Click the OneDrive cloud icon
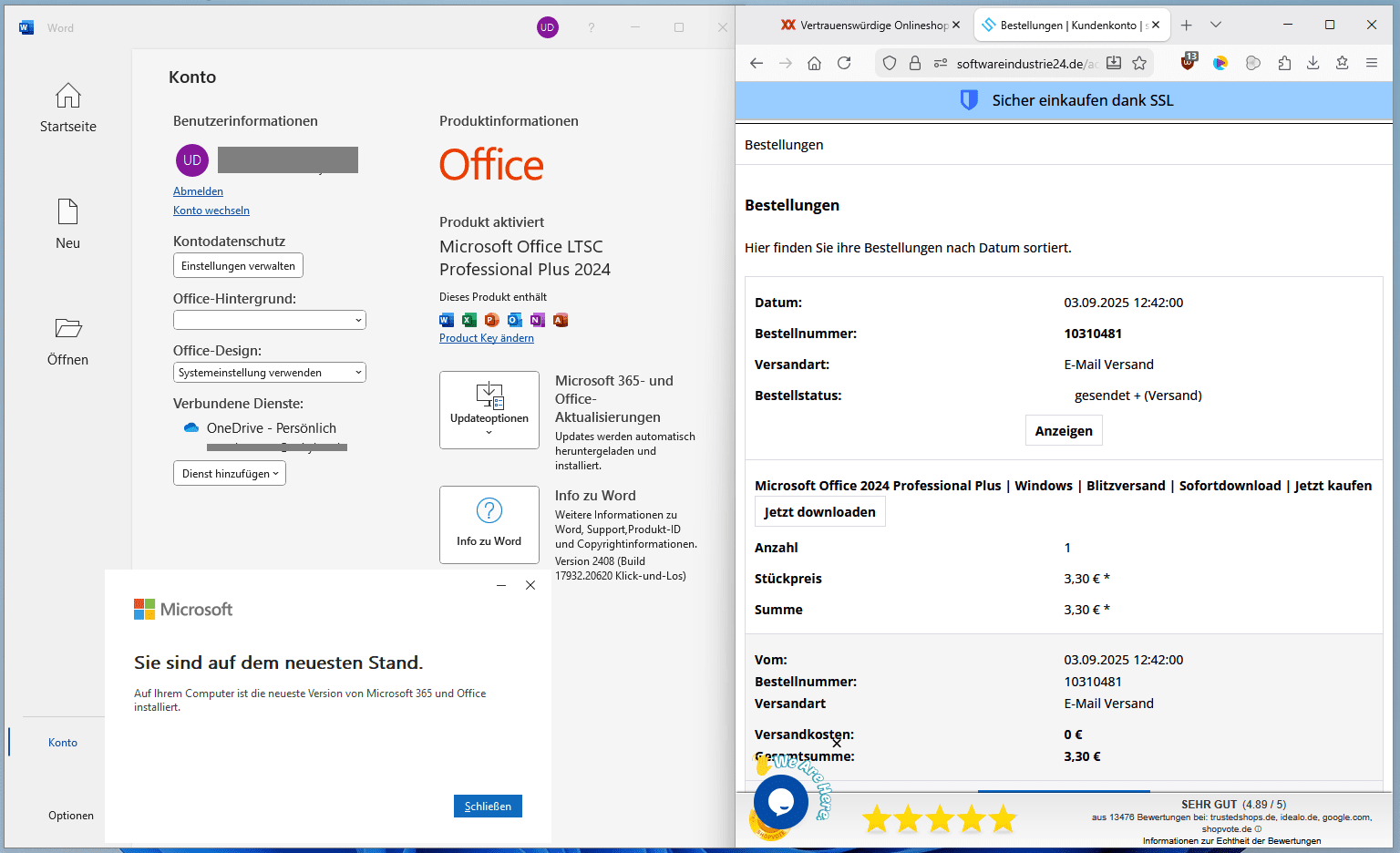Screen dimensions: 1400x853 [x=191, y=427]
